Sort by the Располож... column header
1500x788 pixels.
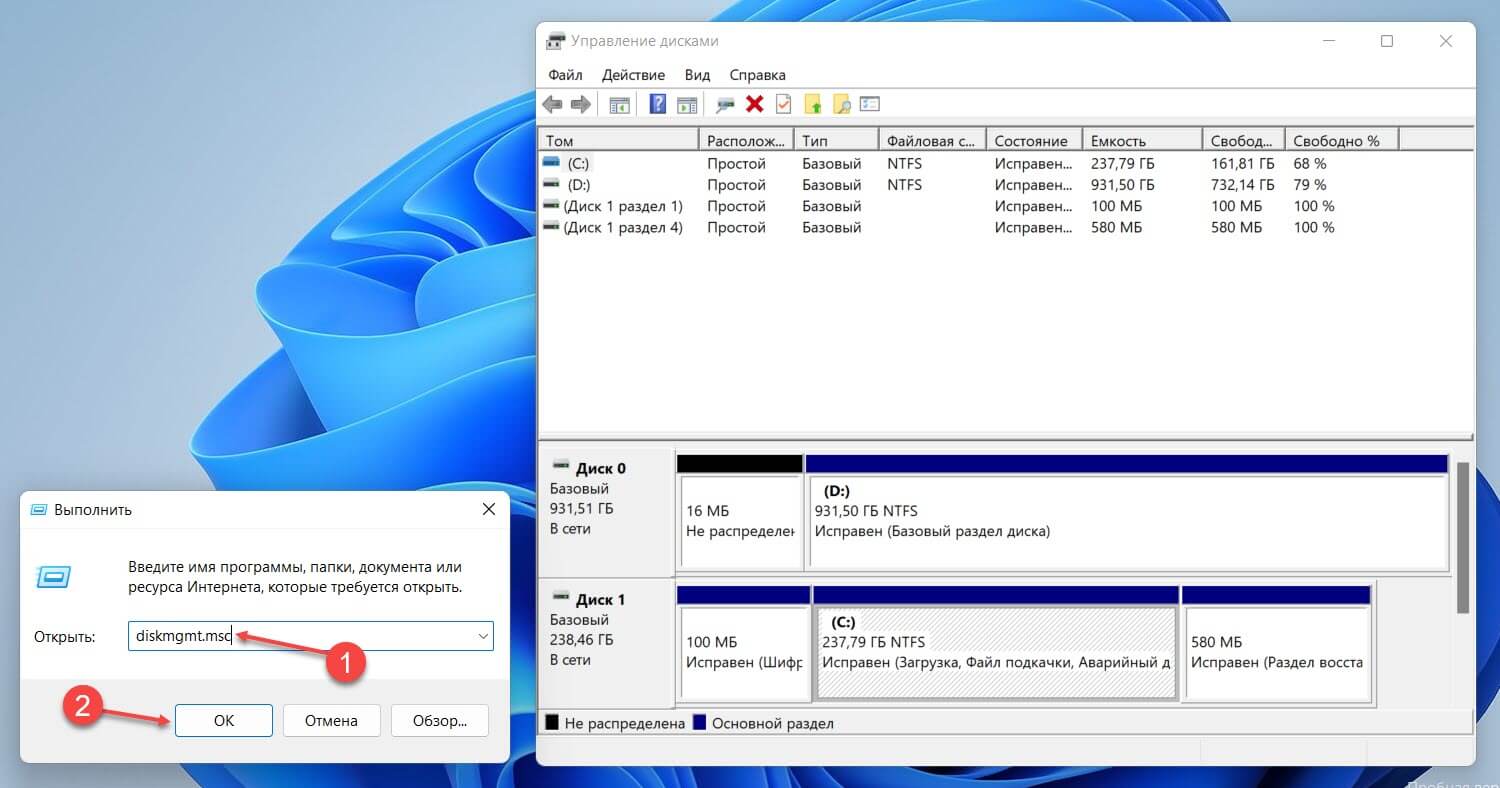click(x=746, y=141)
